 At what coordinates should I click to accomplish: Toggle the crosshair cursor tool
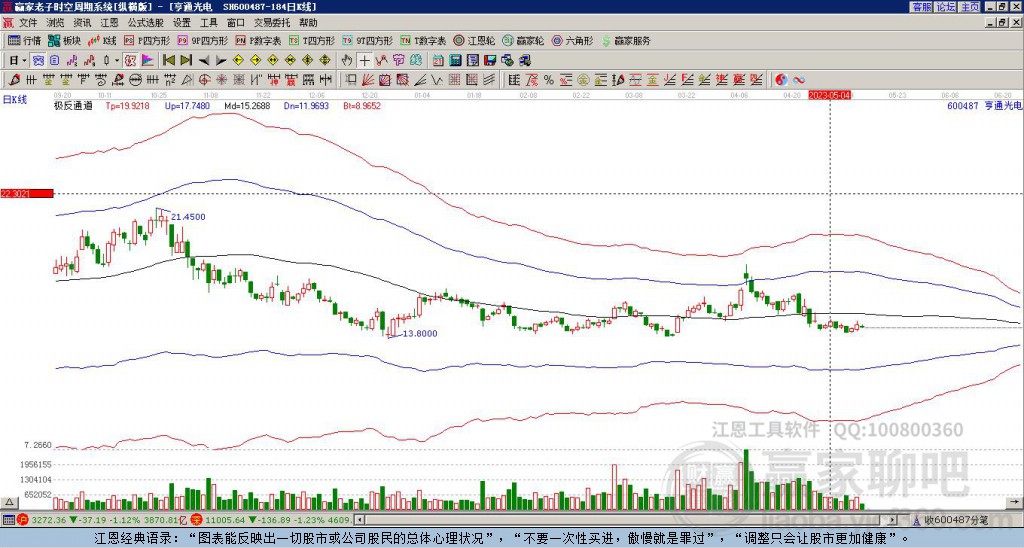point(364,61)
